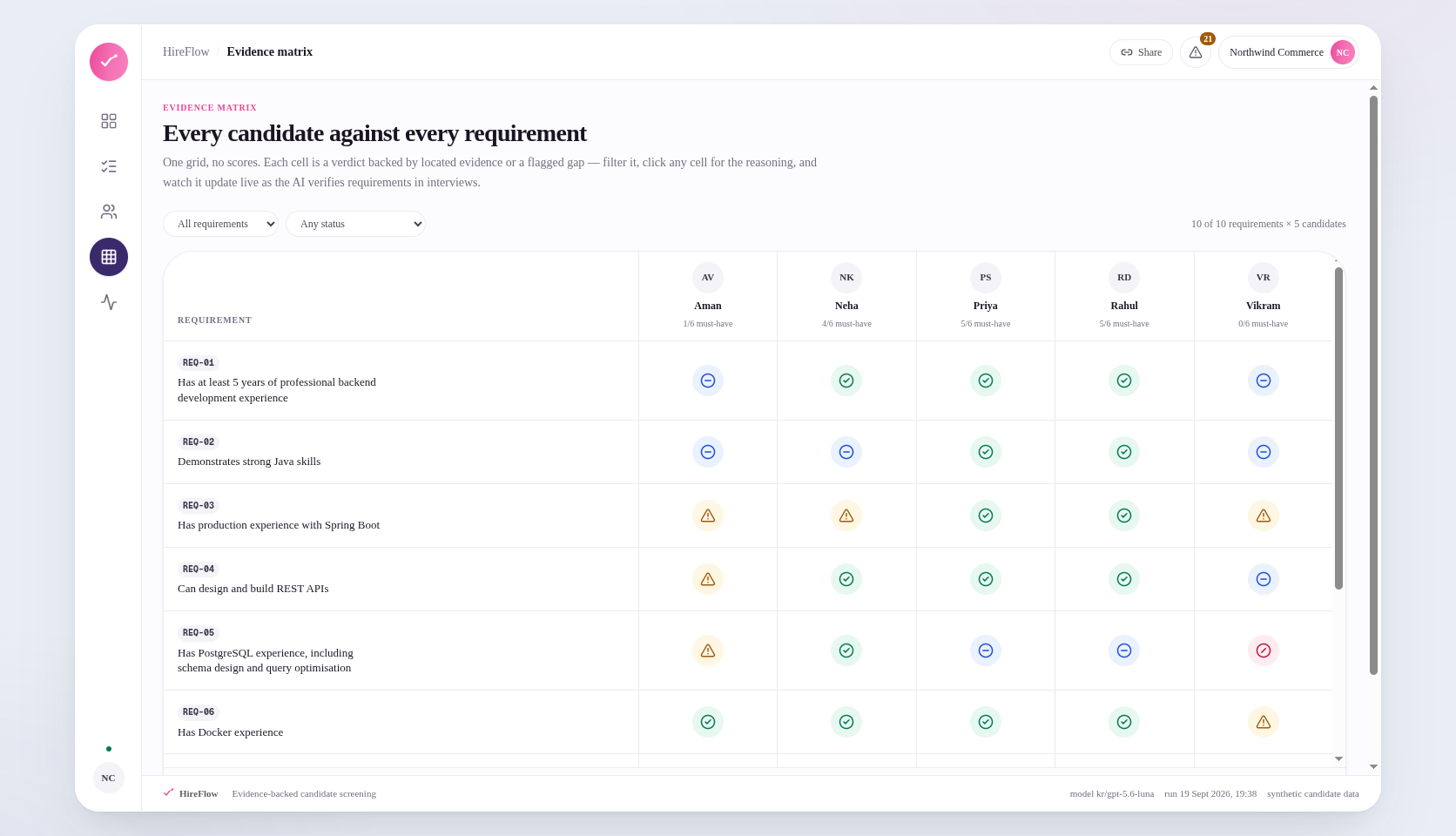Open Rahul's REQ-06 Docker check
This screenshot has height=836, width=1456.
(1124, 722)
